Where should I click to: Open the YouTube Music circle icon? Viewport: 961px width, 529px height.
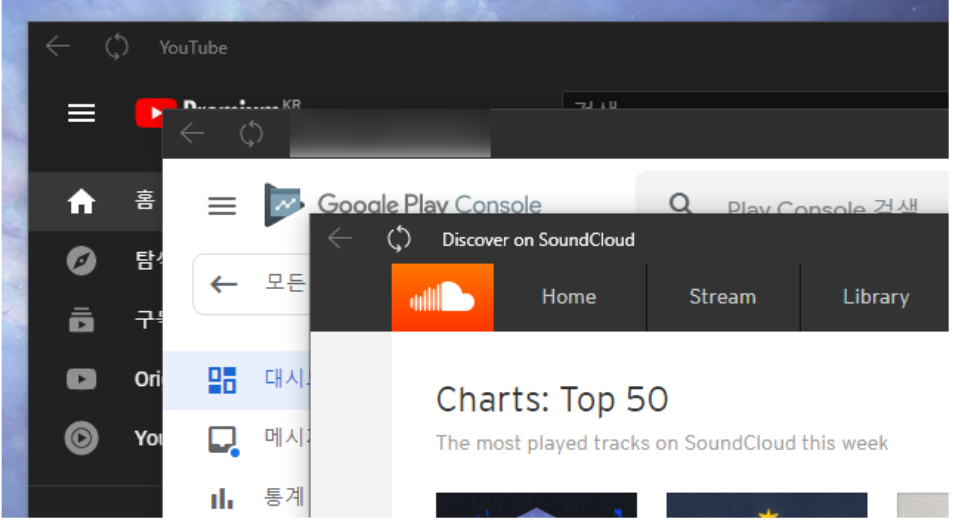82,438
